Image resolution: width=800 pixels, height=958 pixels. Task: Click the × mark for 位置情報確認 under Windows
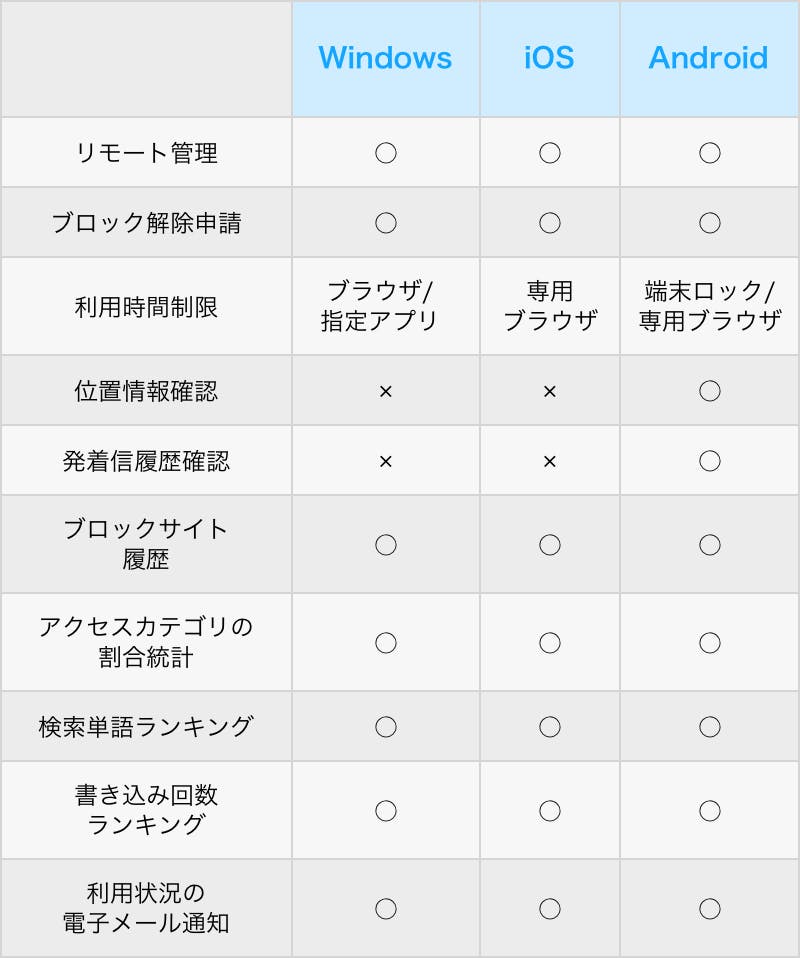(x=386, y=392)
